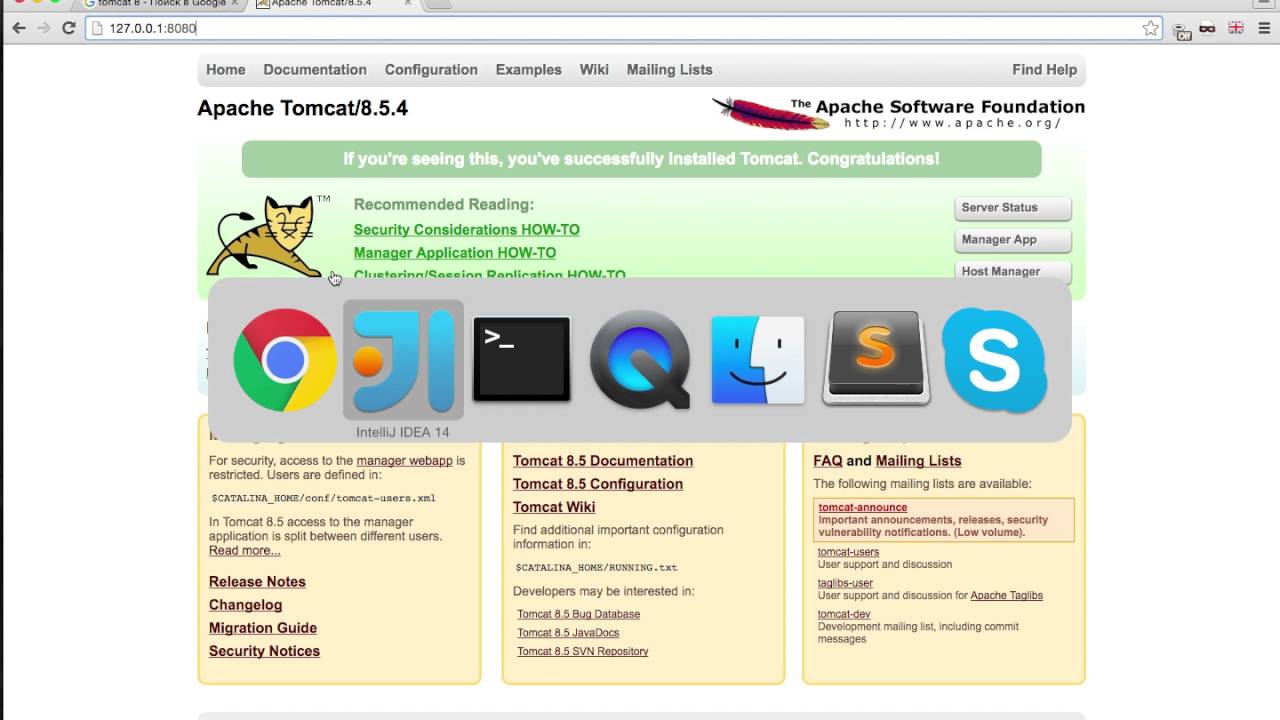This screenshot has width=1280, height=720.
Task: Open the Mailing Lists navigation item
Action: coord(670,70)
